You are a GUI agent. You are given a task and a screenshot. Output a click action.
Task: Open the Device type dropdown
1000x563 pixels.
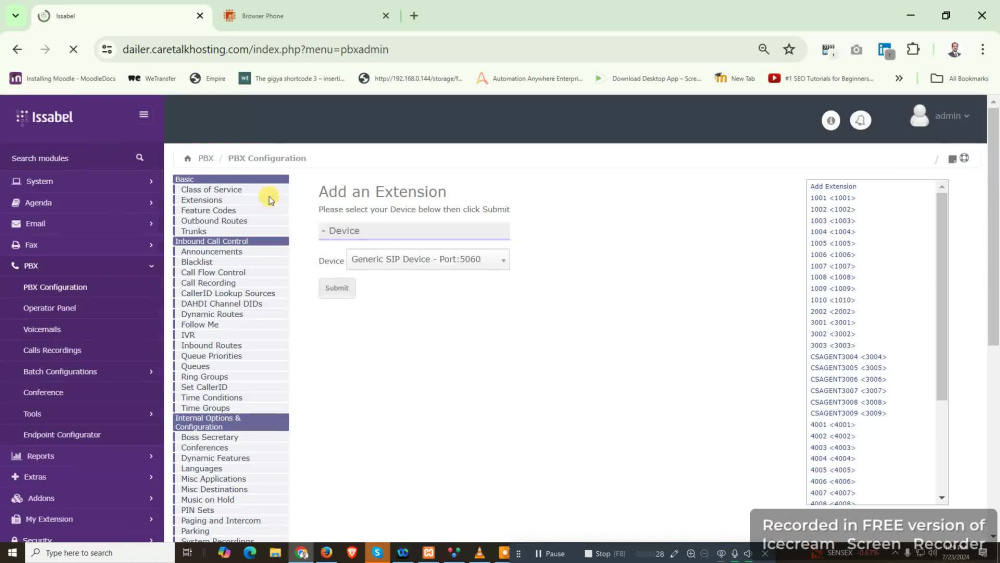[x=427, y=260]
